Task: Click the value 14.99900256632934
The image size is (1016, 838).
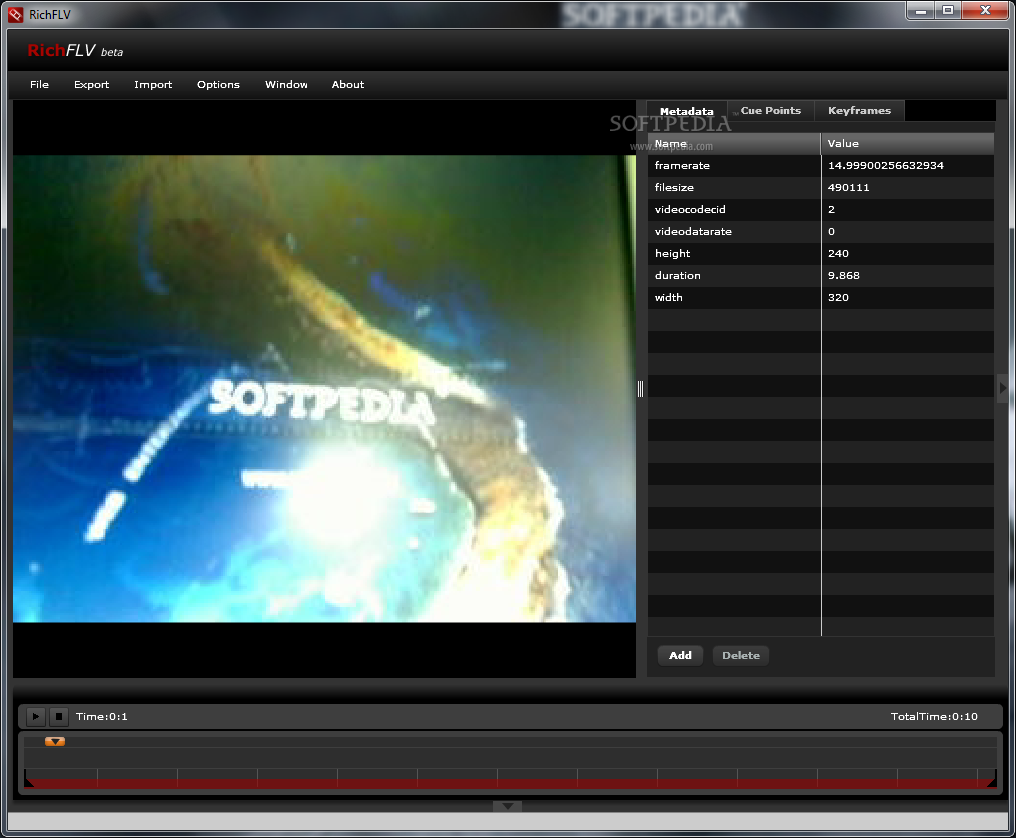Action: pyautogui.click(x=886, y=165)
